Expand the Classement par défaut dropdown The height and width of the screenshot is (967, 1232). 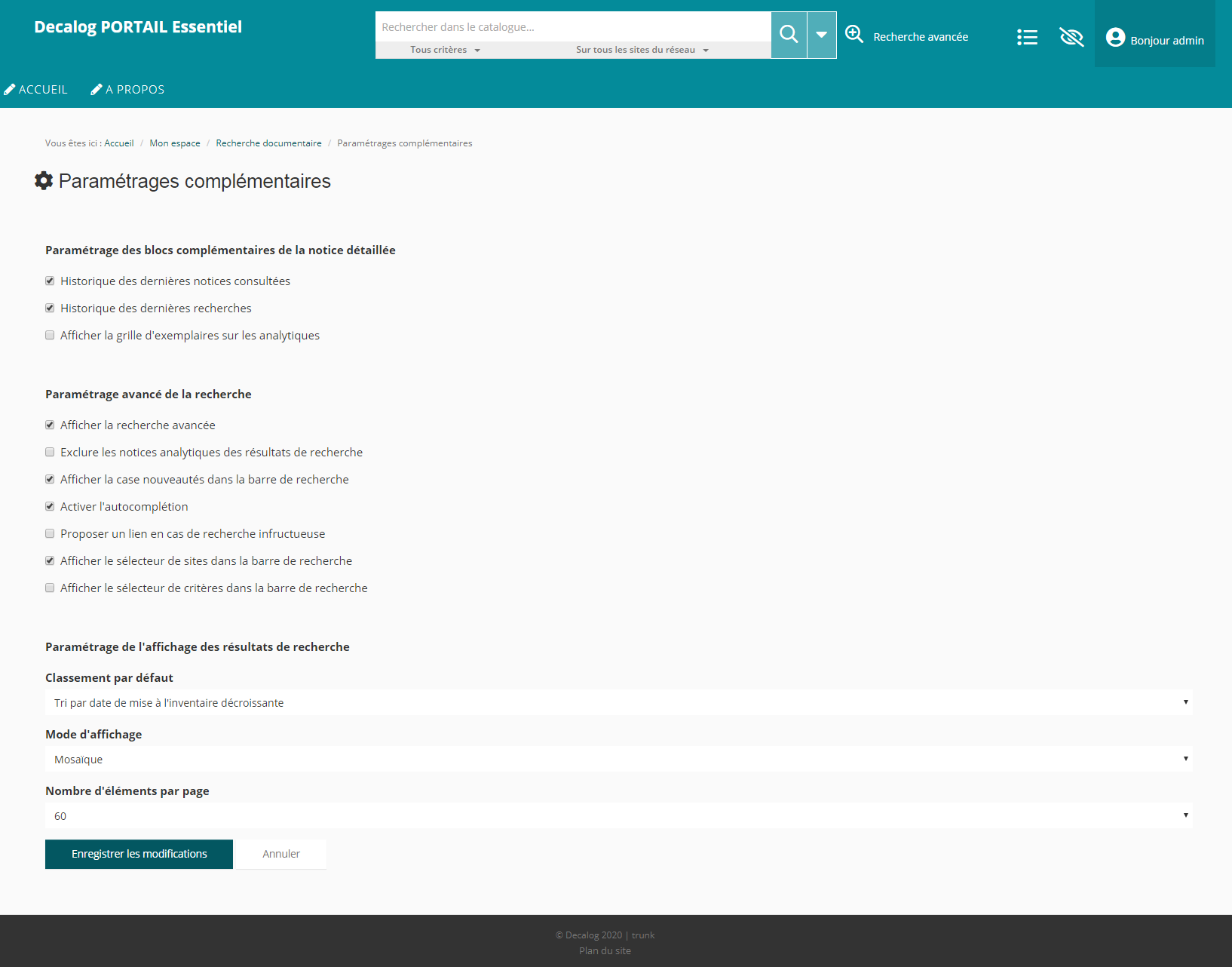pyautogui.click(x=618, y=702)
